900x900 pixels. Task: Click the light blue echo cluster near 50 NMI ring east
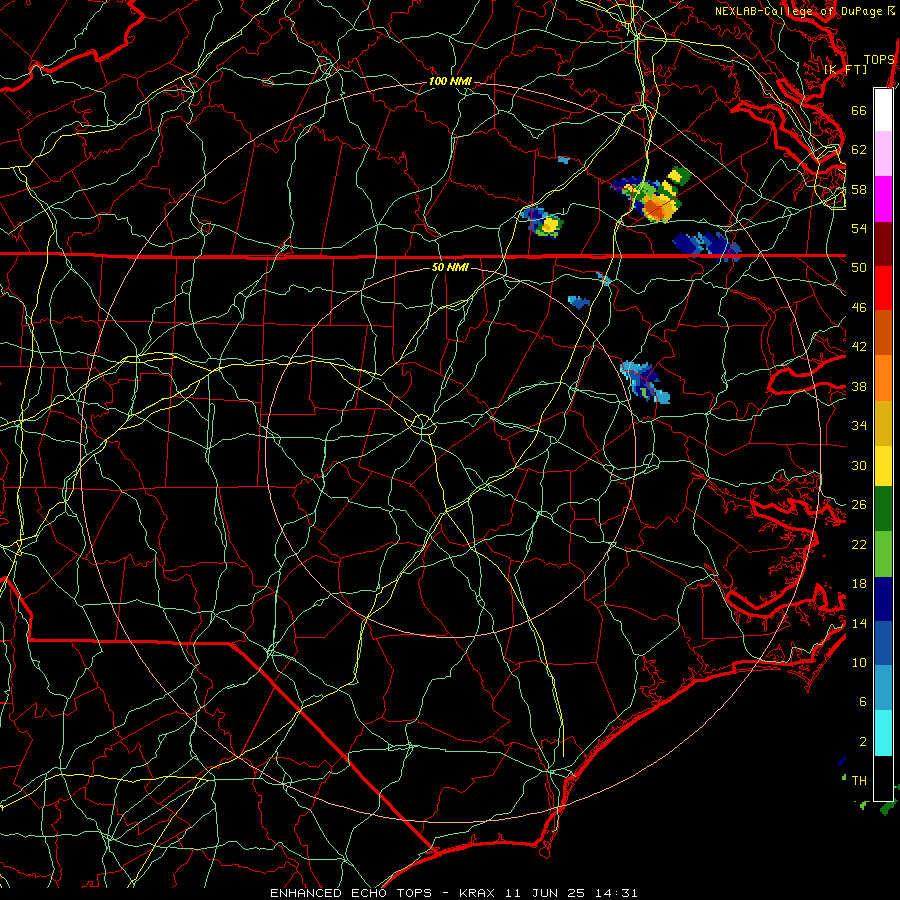[645, 381]
